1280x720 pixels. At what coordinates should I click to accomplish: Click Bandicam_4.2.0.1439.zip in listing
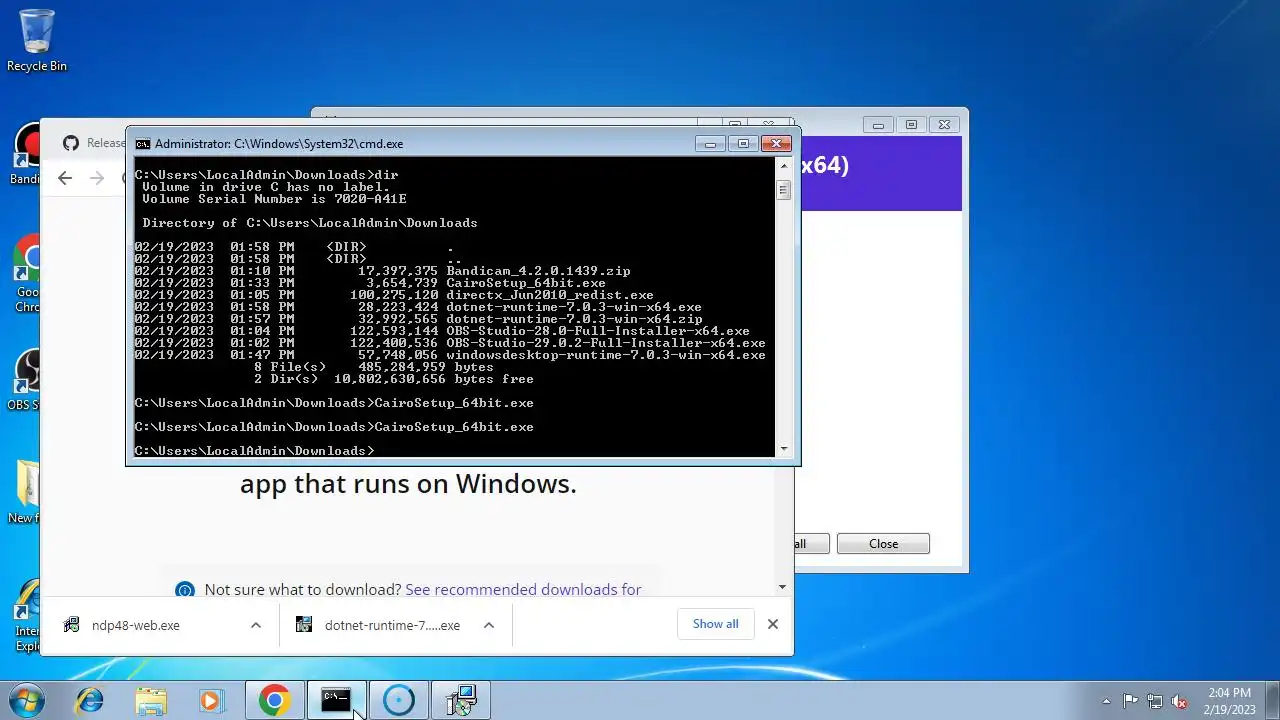click(x=538, y=271)
